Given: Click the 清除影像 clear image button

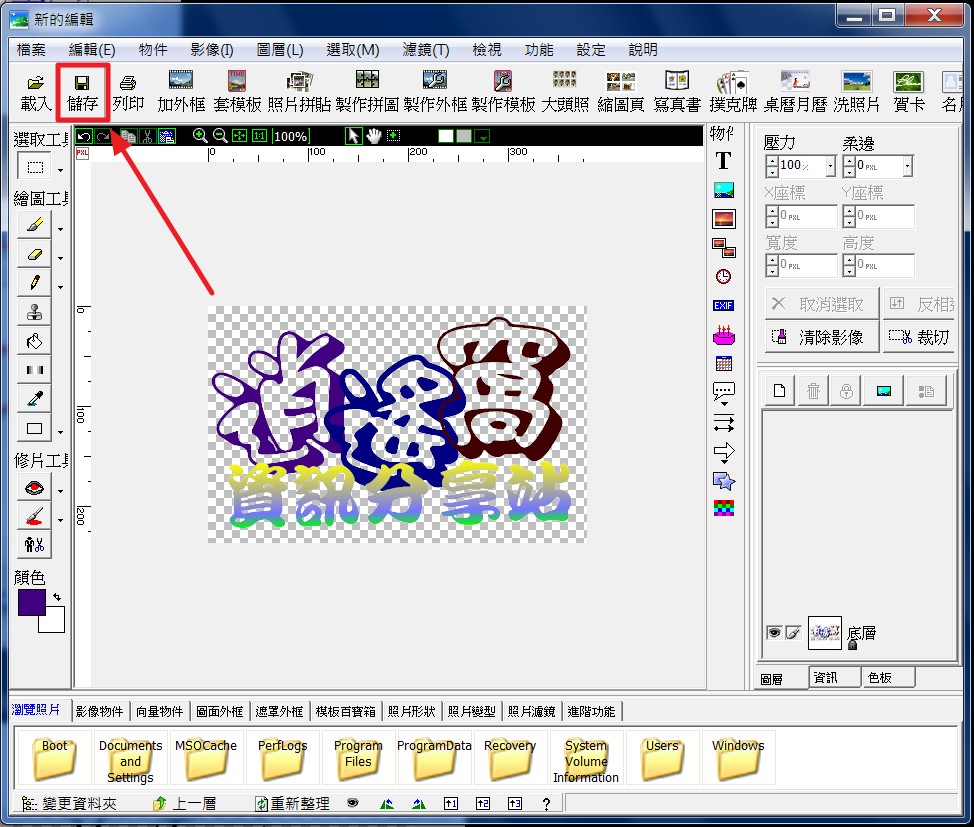Looking at the screenshot, I should (x=822, y=337).
